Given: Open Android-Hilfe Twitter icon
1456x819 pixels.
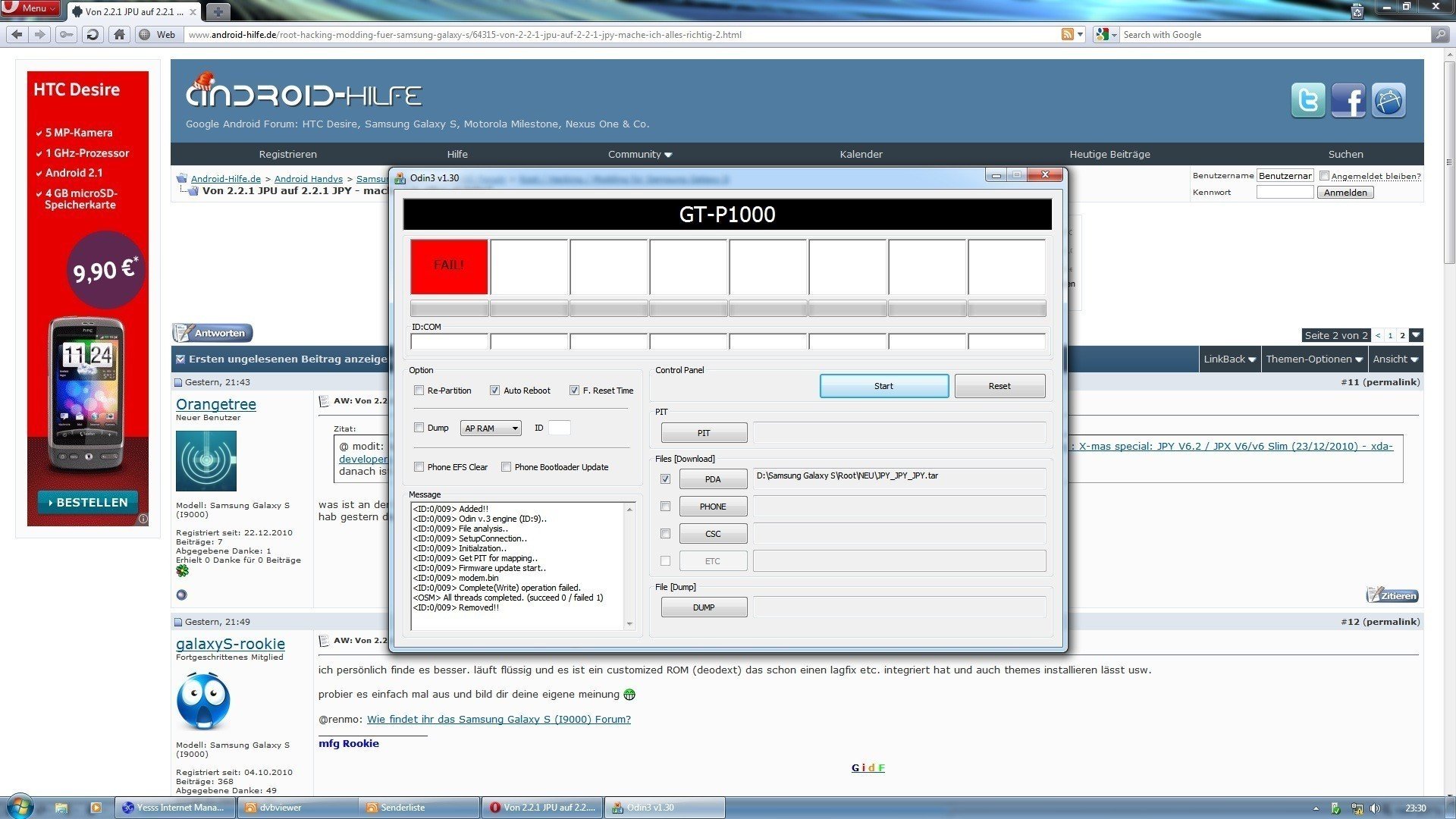Looking at the screenshot, I should (x=1308, y=100).
